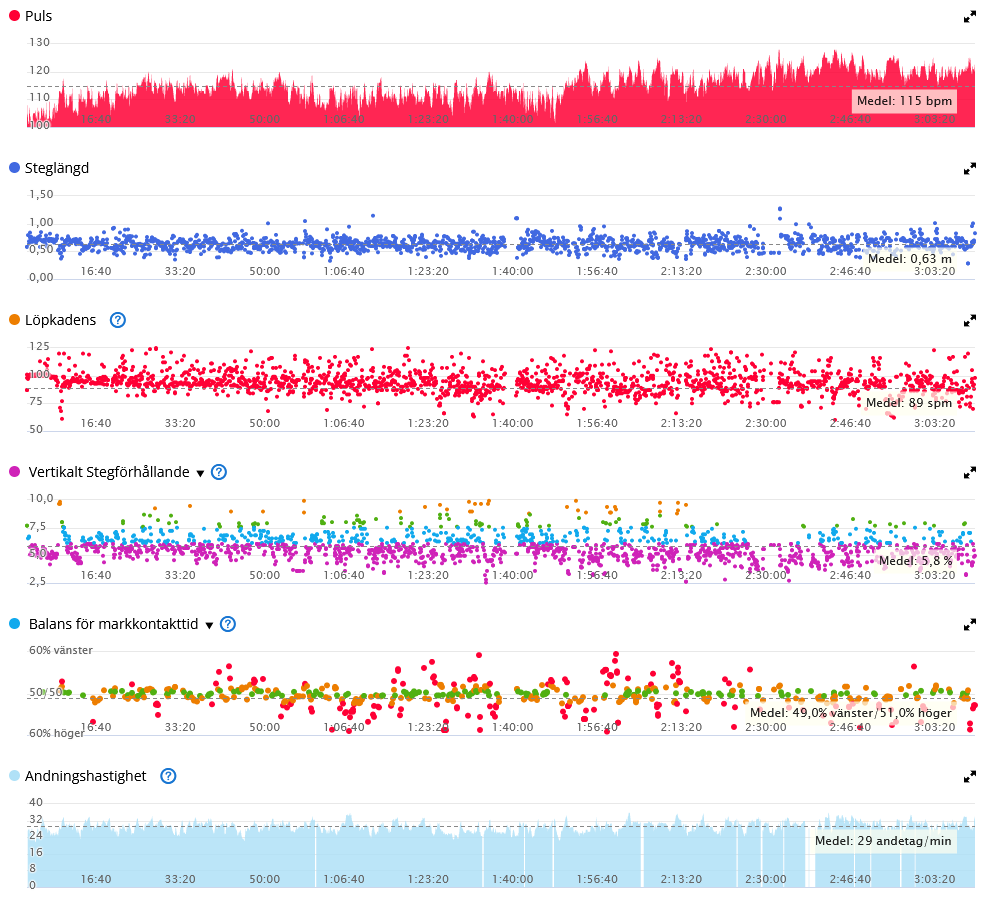The width and height of the screenshot is (989, 897).
Task: Click the 2,5 axis value on Vertikalt Stegförhållande chart
Action: (37, 582)
